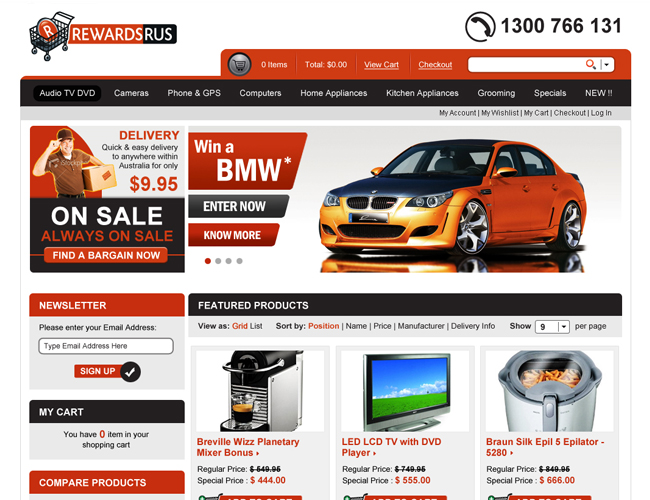The image size is (650, 500).
Task: Click LCD TV product image
Action: tap(405, 391)
